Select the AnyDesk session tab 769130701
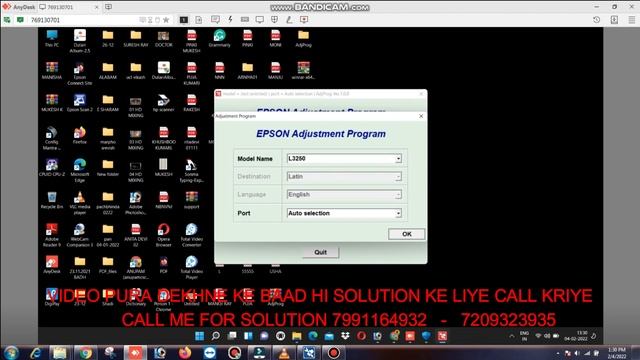Viewport: 640px width, 360px height. point(69,7)
